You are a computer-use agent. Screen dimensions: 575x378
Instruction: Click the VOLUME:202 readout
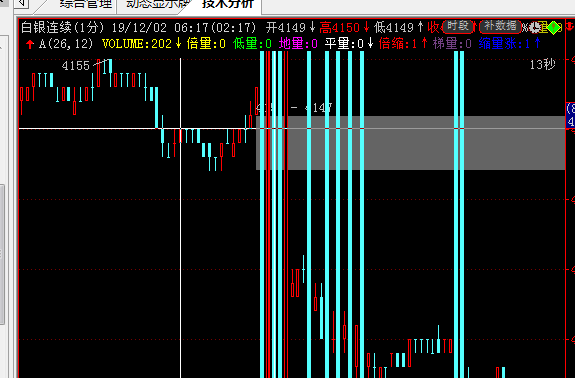pyautogui.click(x=137, y=44)
